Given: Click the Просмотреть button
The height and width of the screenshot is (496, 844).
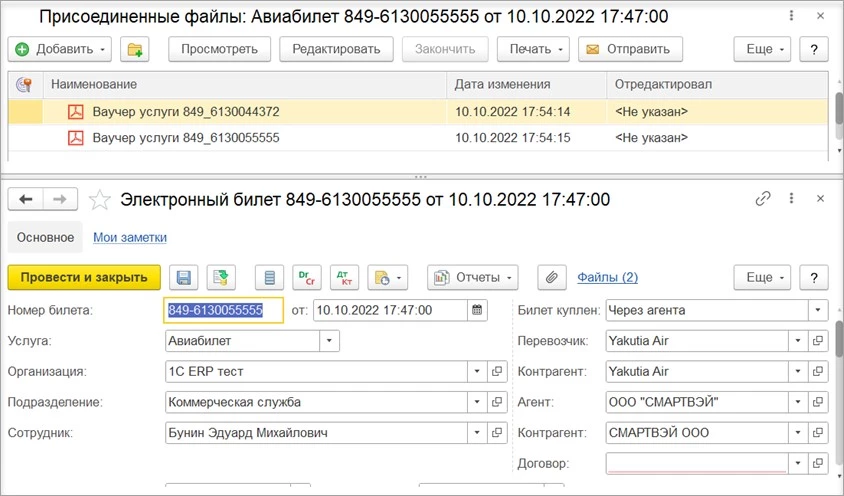Looking at the screenshot, I should [x=220, y=50].
